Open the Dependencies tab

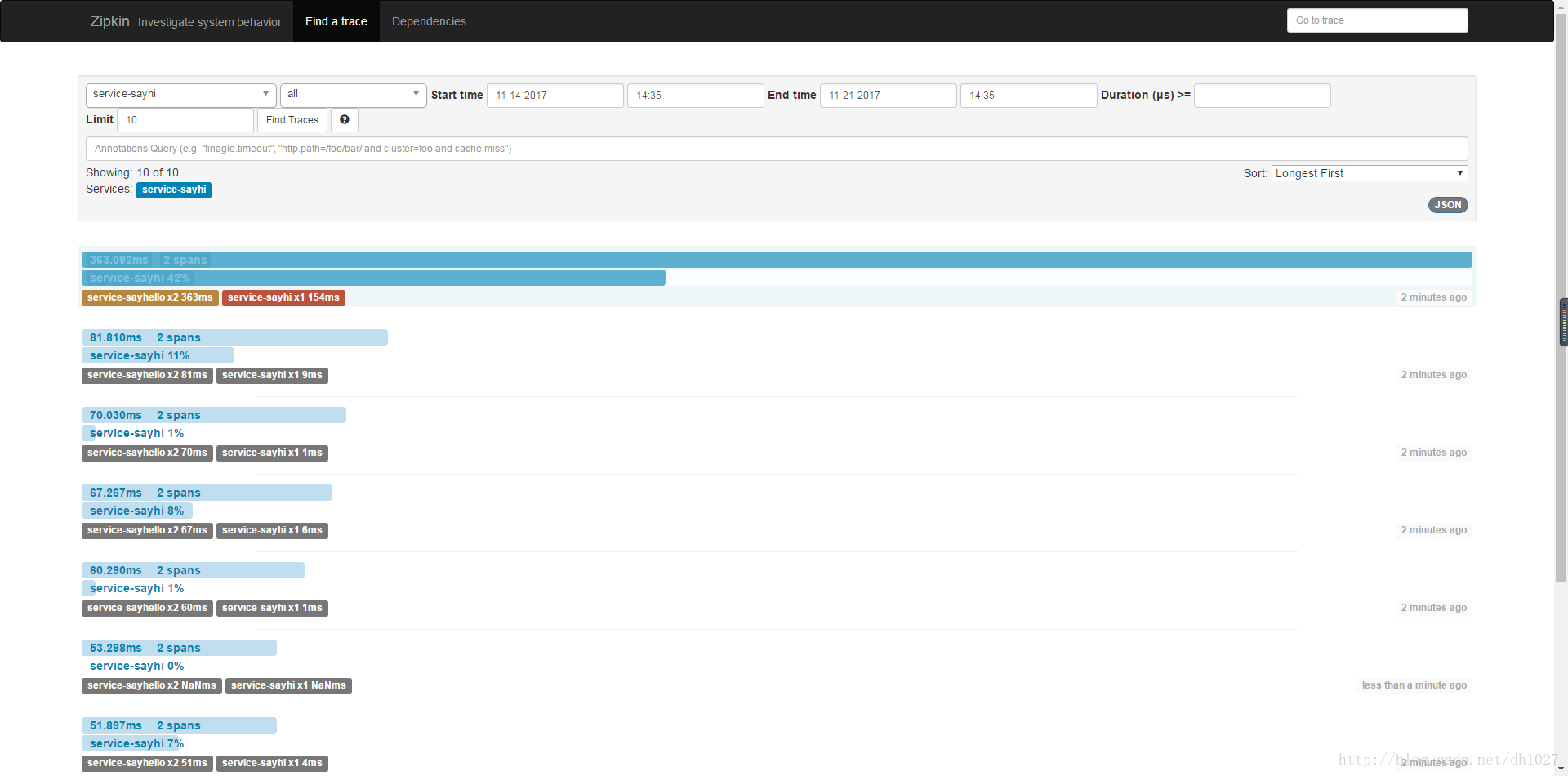[x=429, y=21]
